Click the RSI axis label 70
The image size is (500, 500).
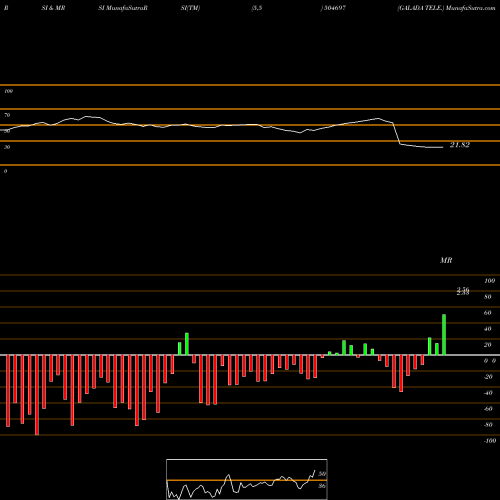point(7,115)
